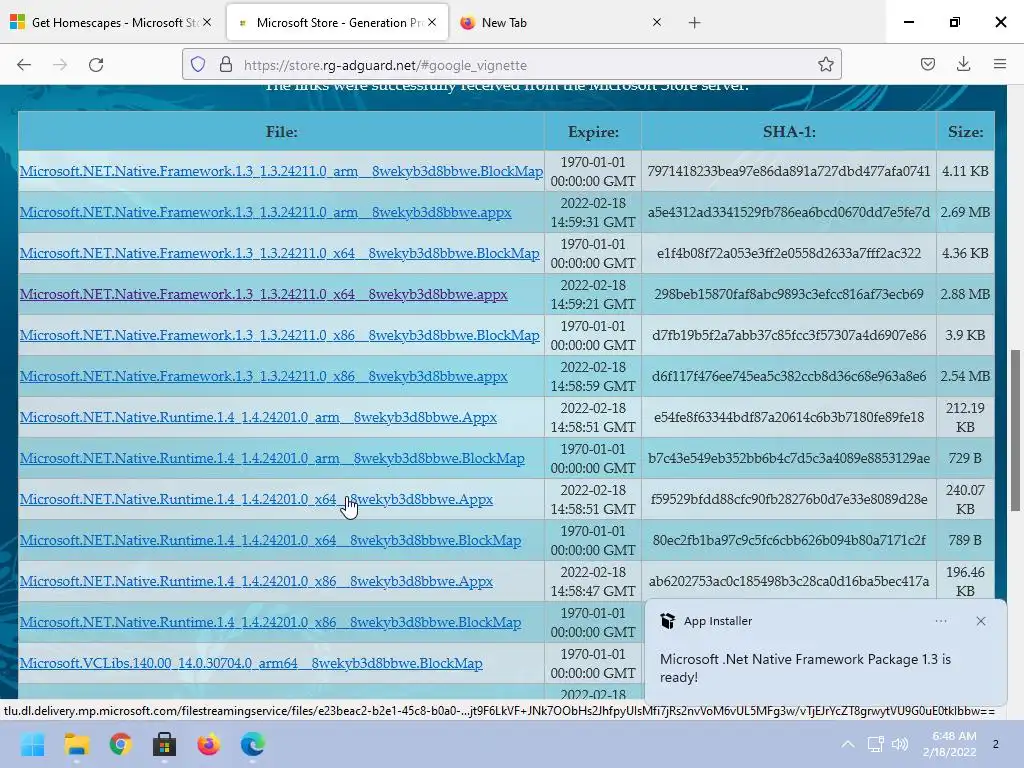Close the New Tab tab
The height and width of the screenshot is (768, 1024).
[x=657, y=22]
